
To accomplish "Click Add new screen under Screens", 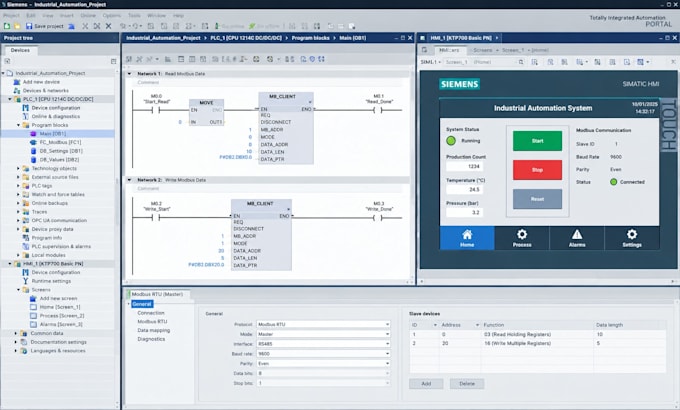I will click(58, 298).
